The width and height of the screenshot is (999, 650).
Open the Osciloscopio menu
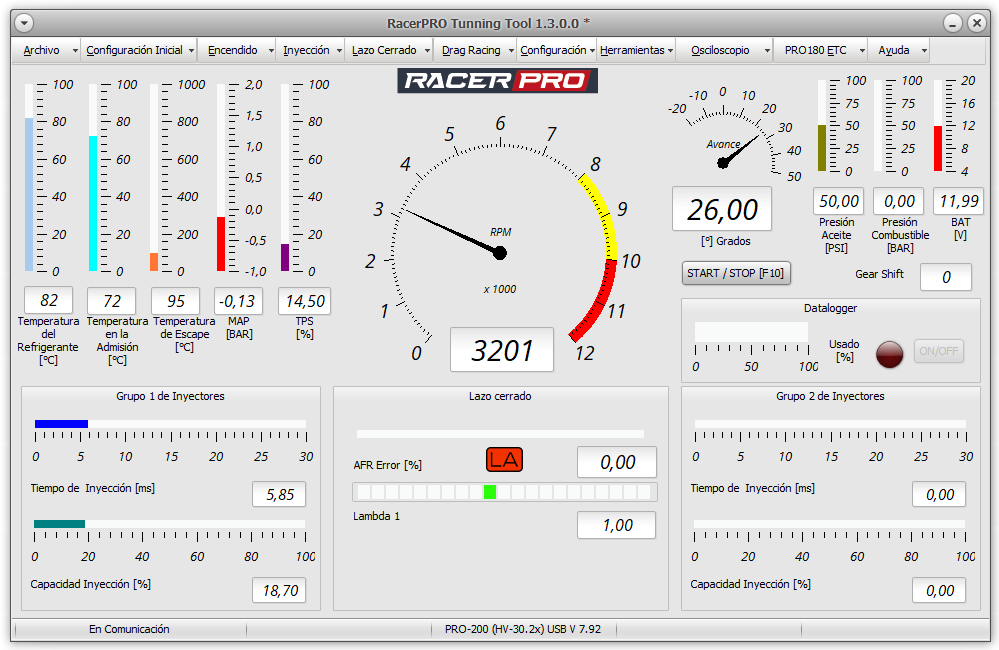pyautogui.click(x=720, y=50)
